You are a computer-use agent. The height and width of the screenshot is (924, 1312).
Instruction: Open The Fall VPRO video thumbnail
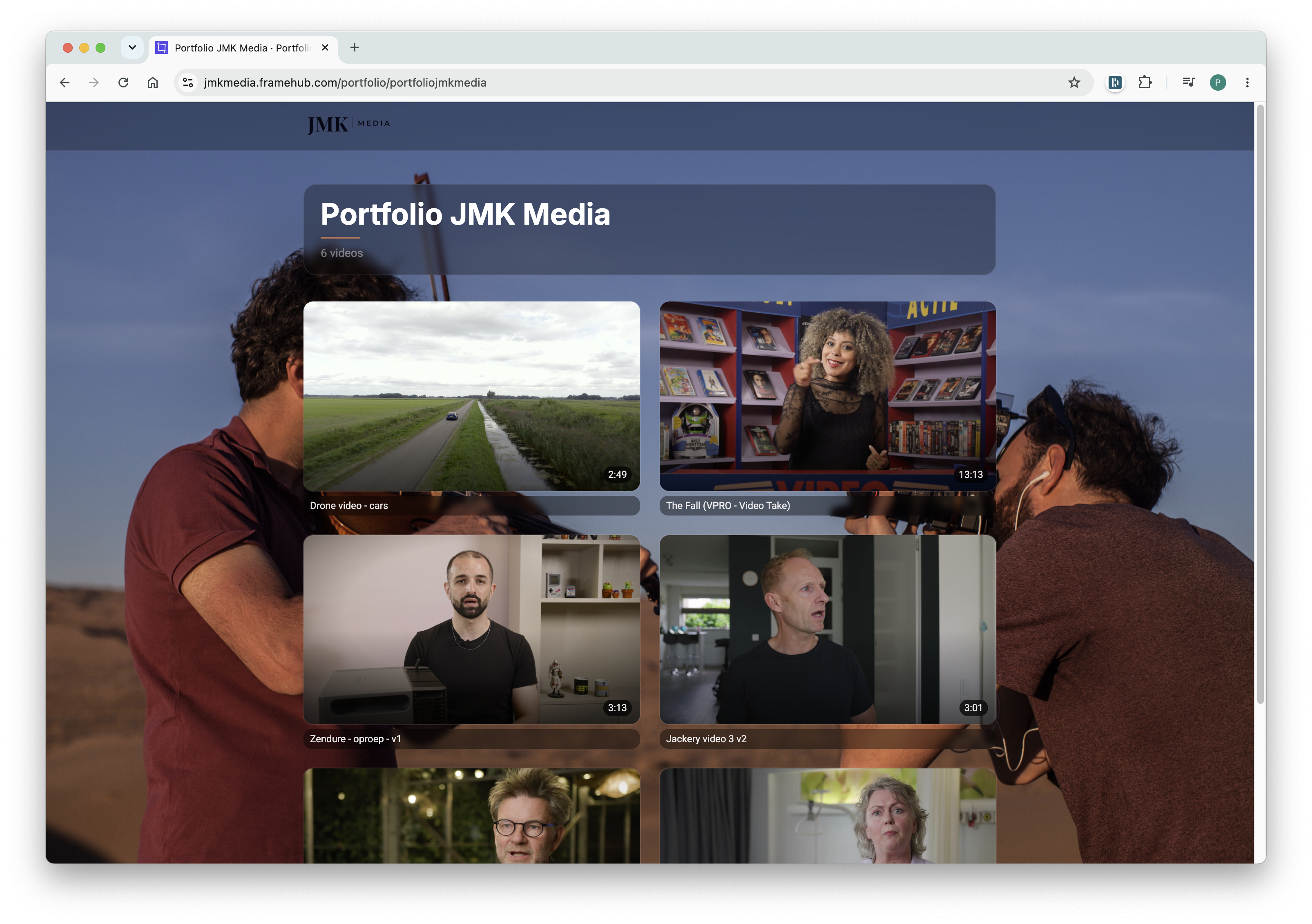828,396
